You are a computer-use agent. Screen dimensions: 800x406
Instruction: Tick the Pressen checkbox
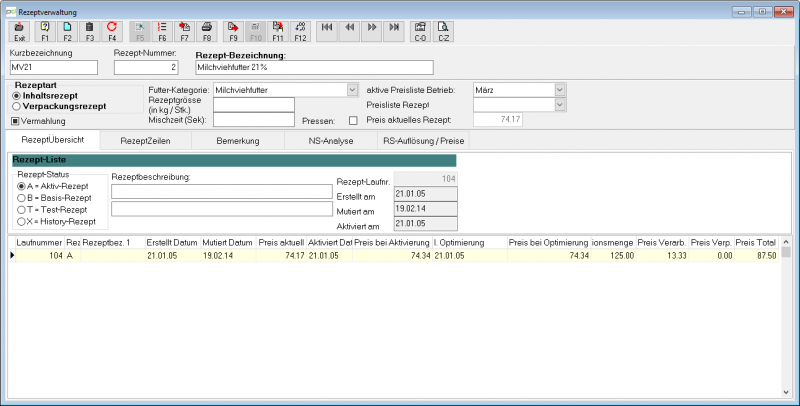[x=353, y=121]
